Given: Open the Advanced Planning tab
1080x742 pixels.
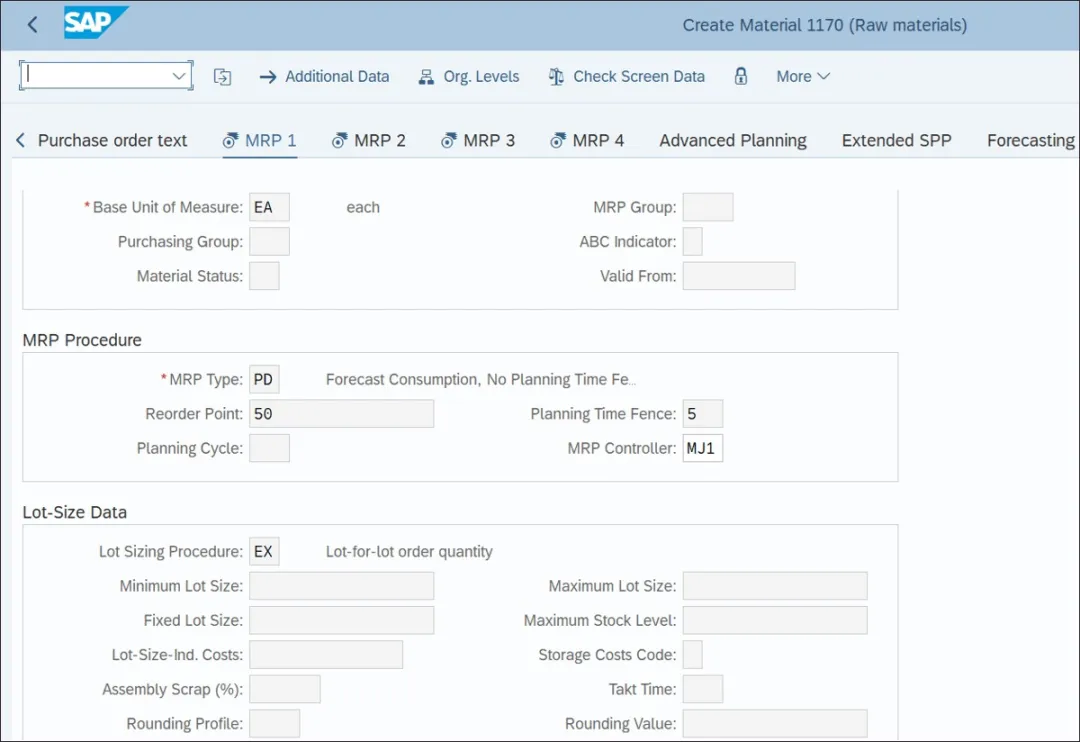Looking at the screenshot, I should pos(733,141).
